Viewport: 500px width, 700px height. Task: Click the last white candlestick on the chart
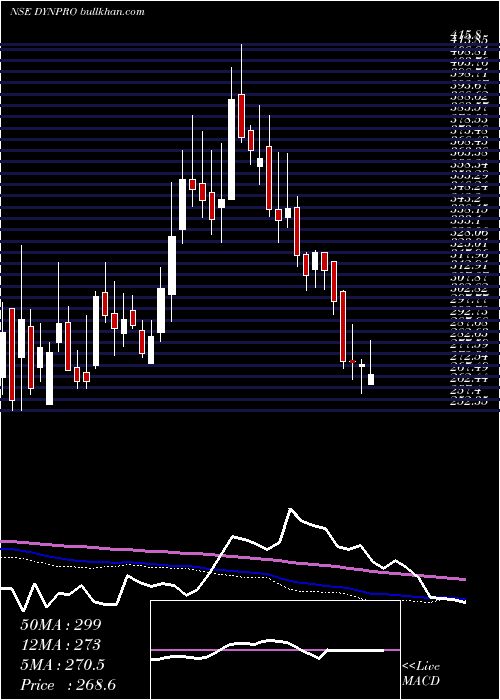coord(371,379)
